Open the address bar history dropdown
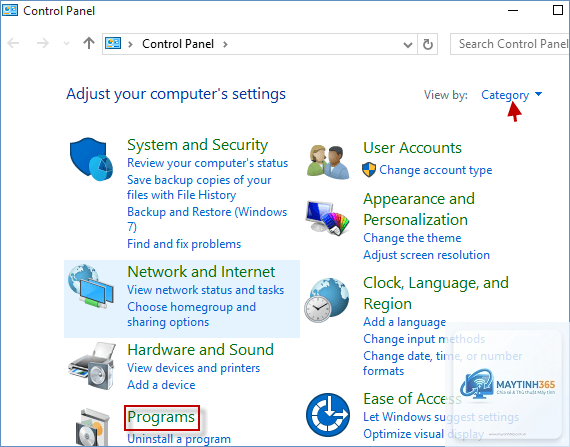This screenshot has width=570, height=447. coord(408,45)
